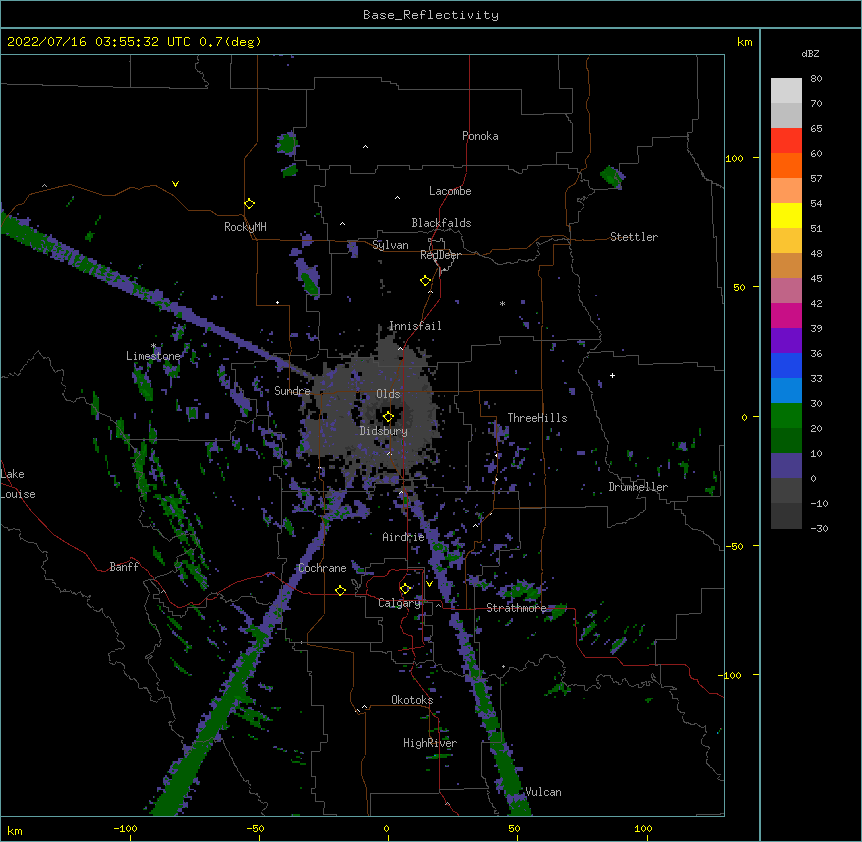Click the HighRiver label

point(430,743)
